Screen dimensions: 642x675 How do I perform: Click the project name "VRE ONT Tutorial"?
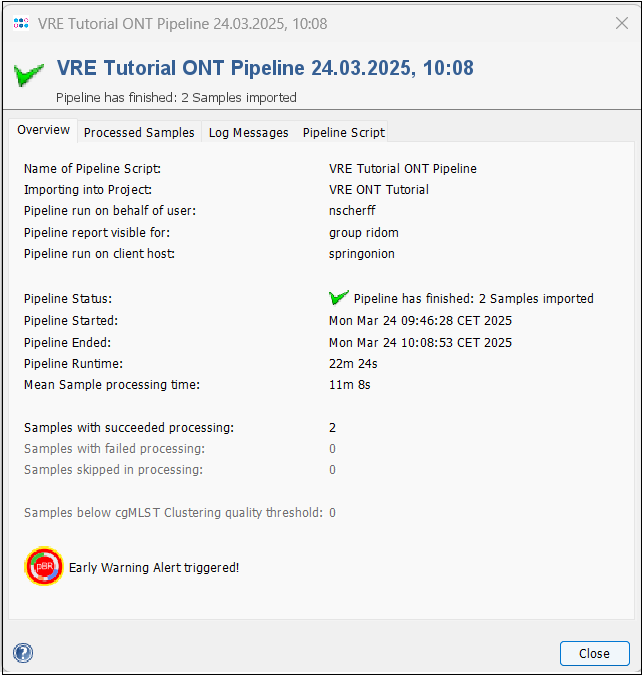pyautogui.click(x=379, y=190)
